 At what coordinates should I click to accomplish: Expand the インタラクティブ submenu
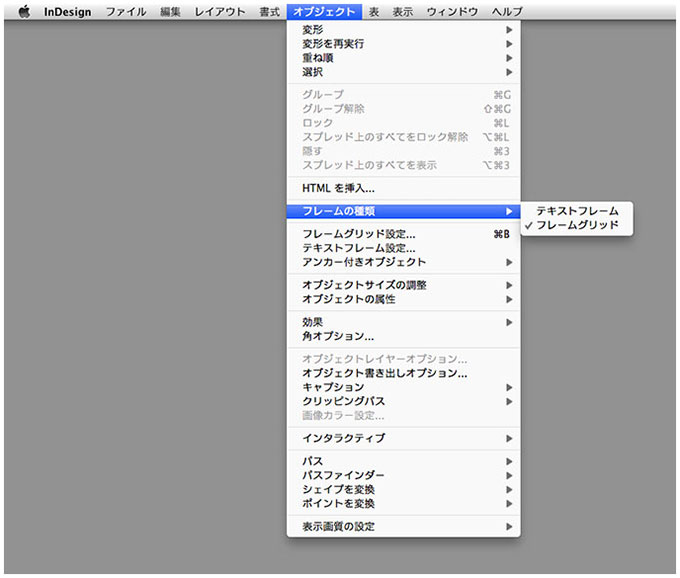coord(403,438)
